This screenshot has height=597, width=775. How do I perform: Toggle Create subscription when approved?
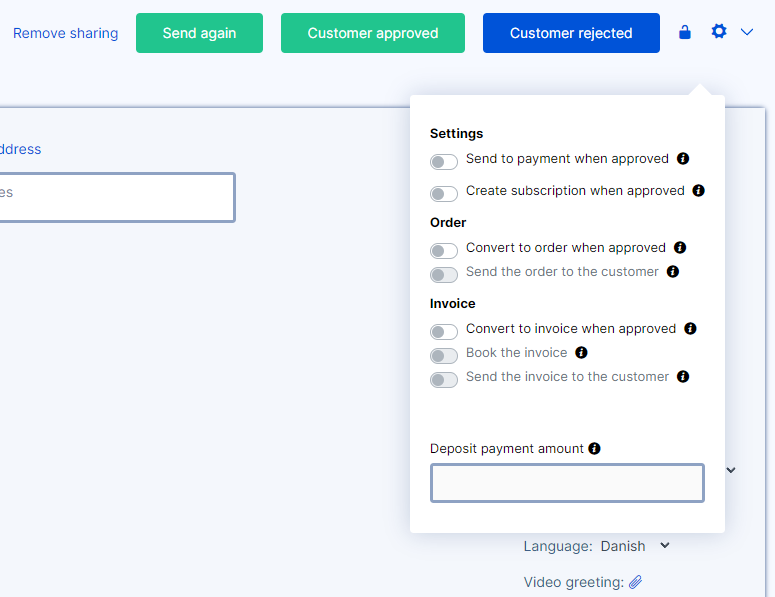point(443,194)
